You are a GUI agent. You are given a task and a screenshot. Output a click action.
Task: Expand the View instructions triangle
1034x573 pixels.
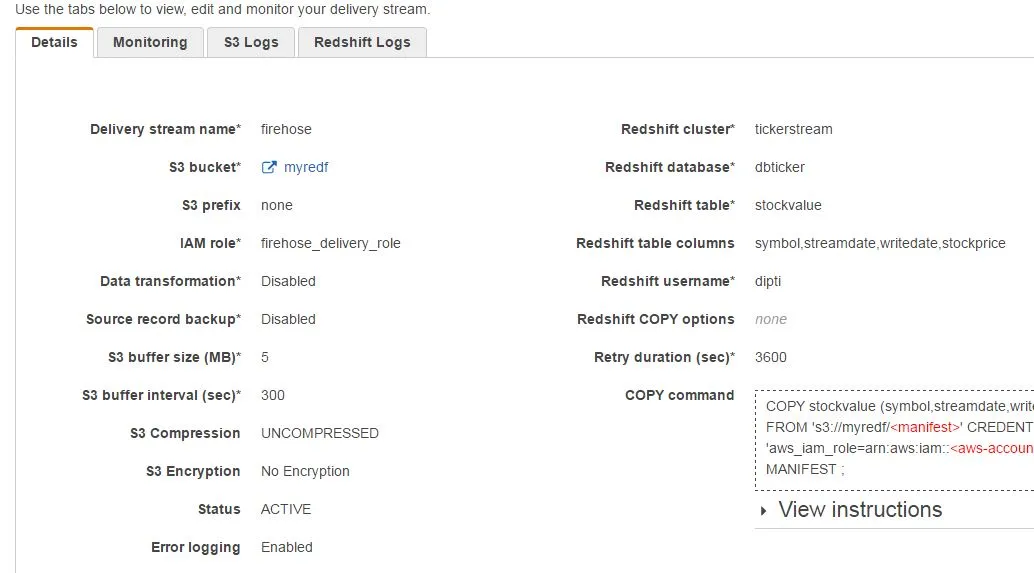(764, 510)
